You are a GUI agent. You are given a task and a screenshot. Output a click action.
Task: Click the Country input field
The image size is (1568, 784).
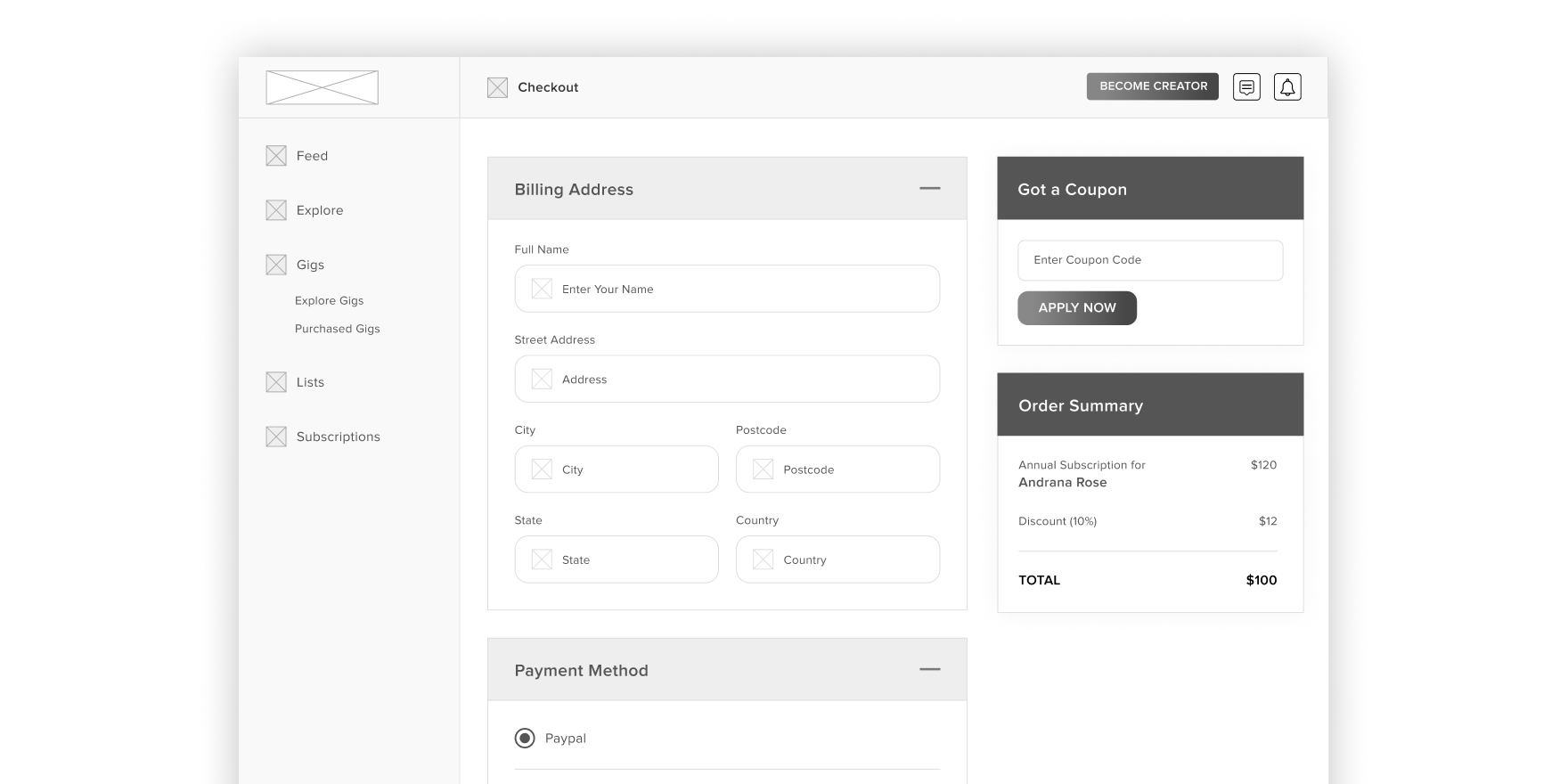point(837,559)
